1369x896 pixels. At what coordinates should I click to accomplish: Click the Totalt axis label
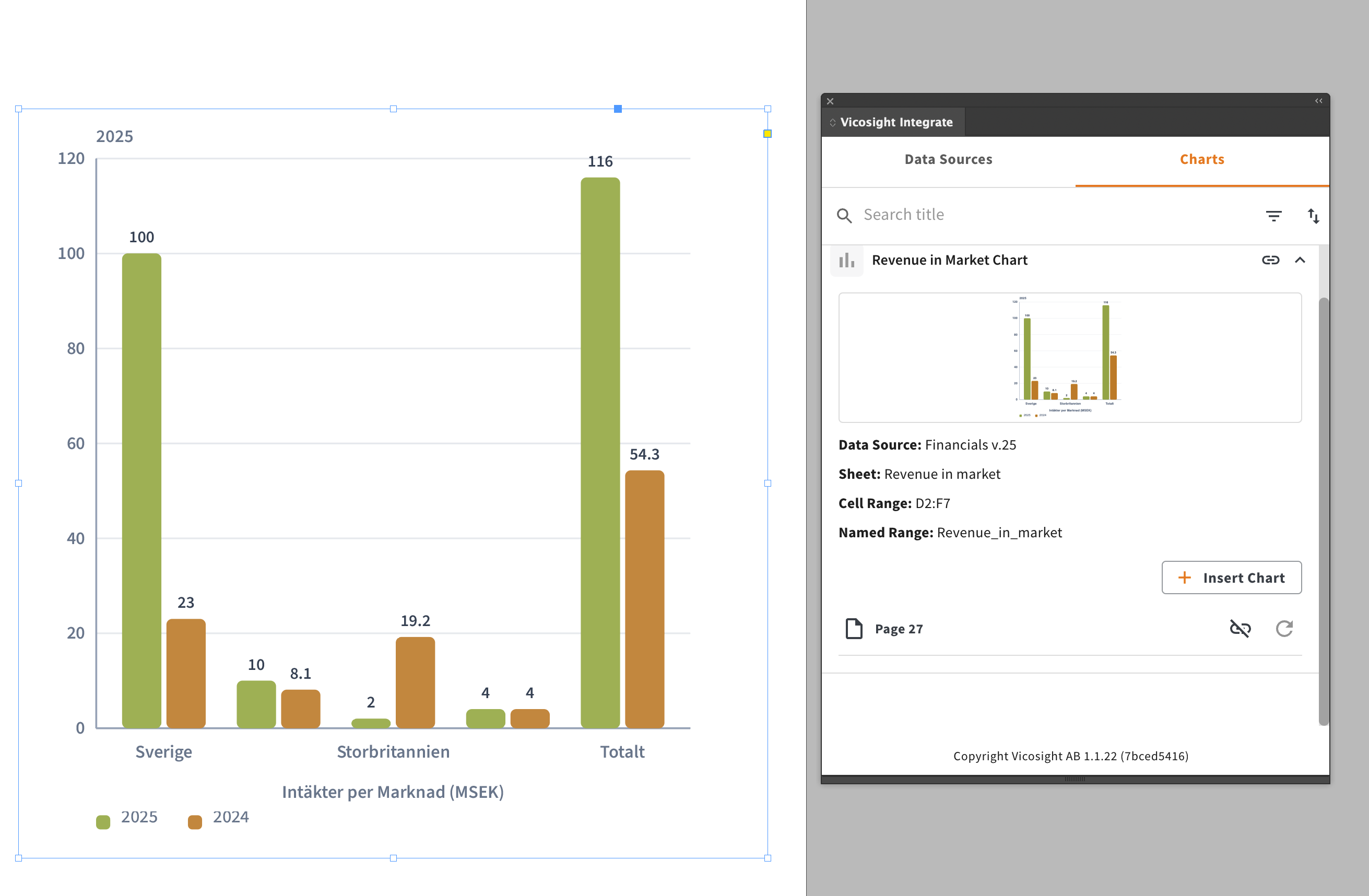point(622,752)
